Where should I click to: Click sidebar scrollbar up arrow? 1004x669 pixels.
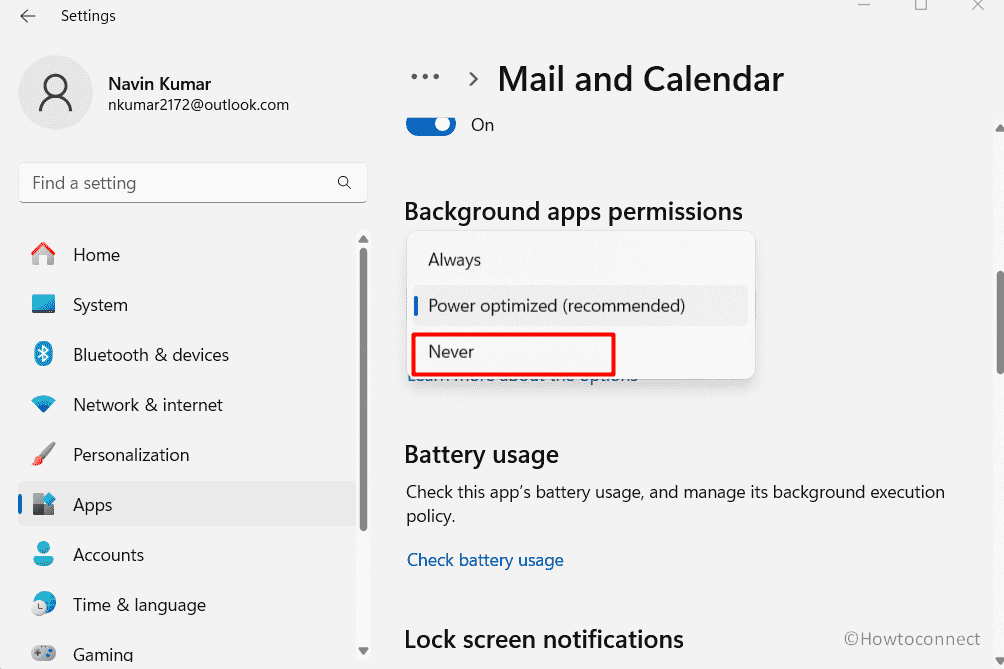364,239
